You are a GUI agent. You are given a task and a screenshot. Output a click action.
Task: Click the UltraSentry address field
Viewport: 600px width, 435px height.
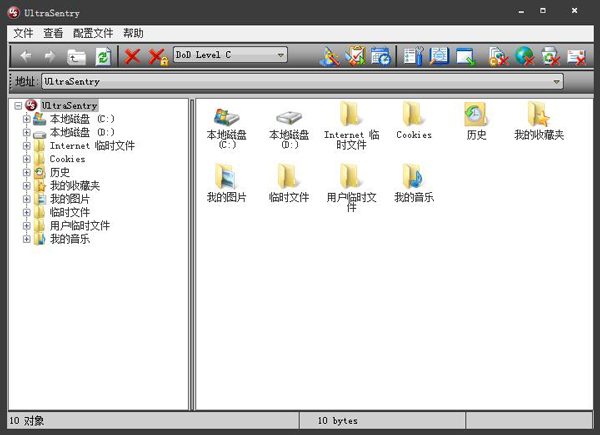point(302,81)
